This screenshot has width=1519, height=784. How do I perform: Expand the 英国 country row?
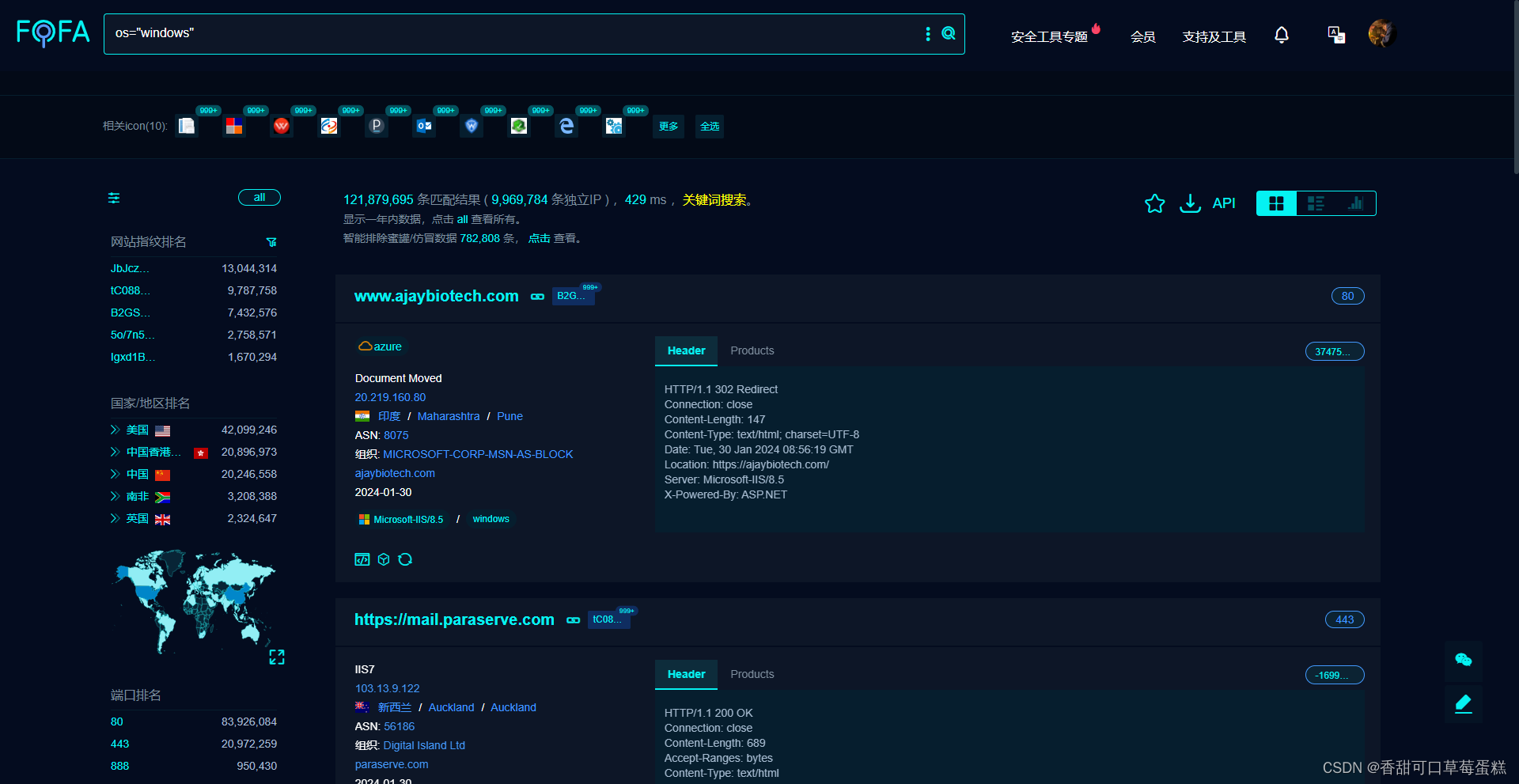click(x=115, y=519)
